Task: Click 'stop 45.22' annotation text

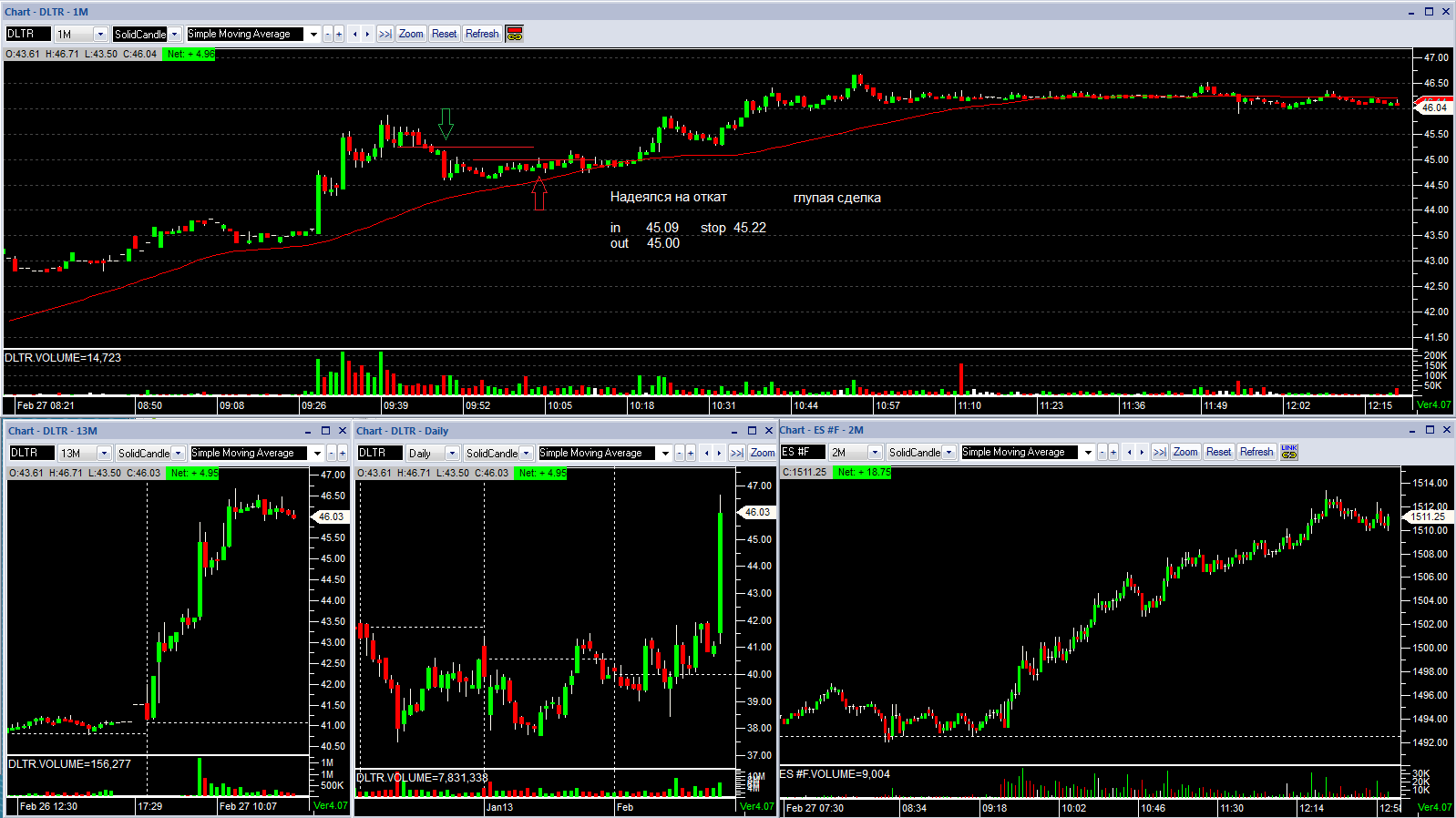Action: [x=733, y=228]
